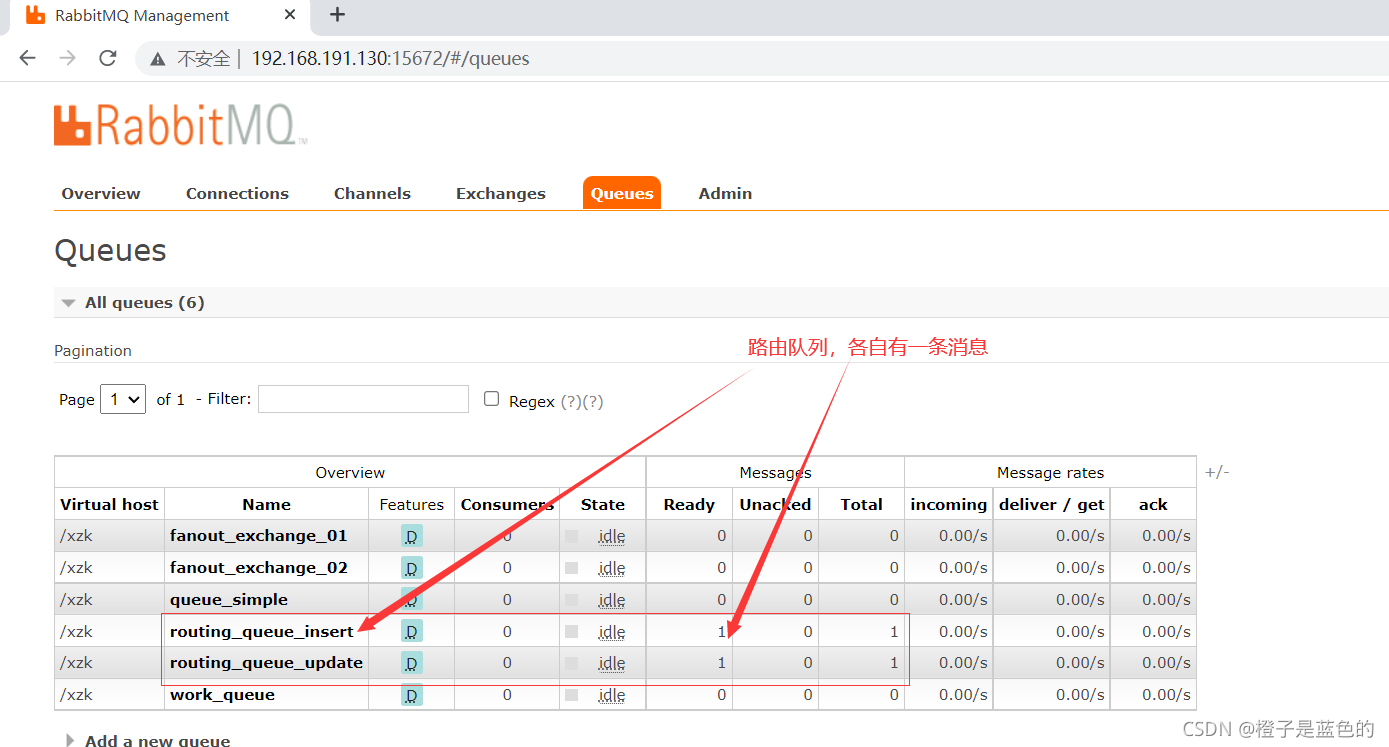Click Total count of routing_queue_insert
This screenshot has width=1389, height=747.
click(895, 632)
